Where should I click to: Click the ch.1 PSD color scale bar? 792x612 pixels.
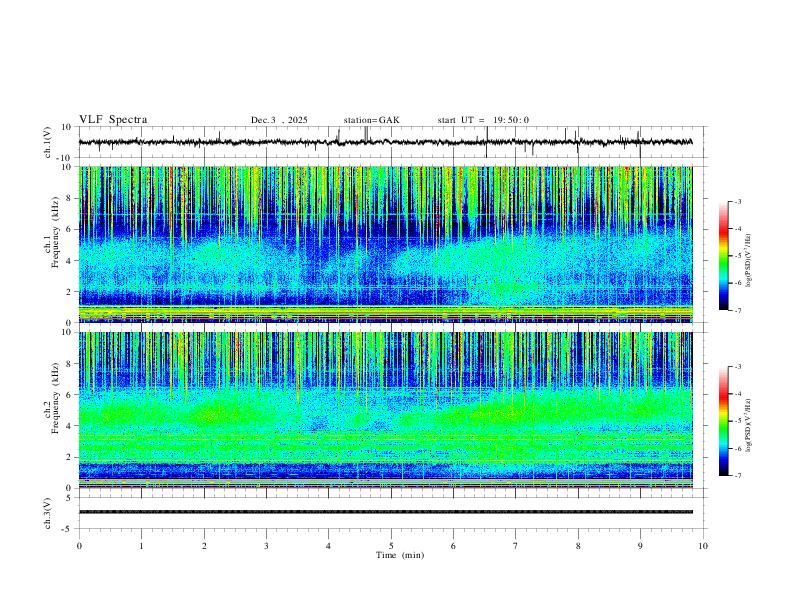tap(723, 256)
